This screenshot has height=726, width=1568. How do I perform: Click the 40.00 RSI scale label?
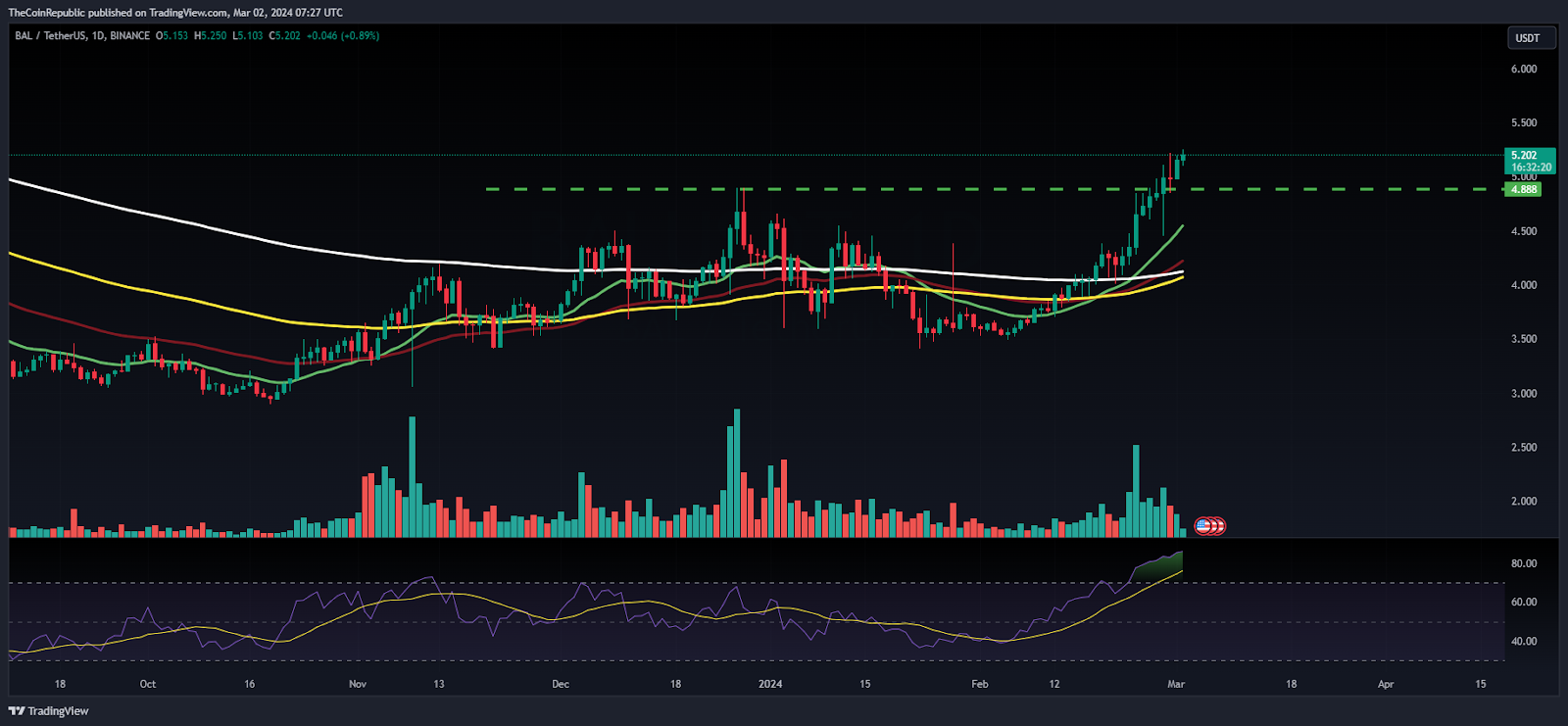pos(1524,642)
